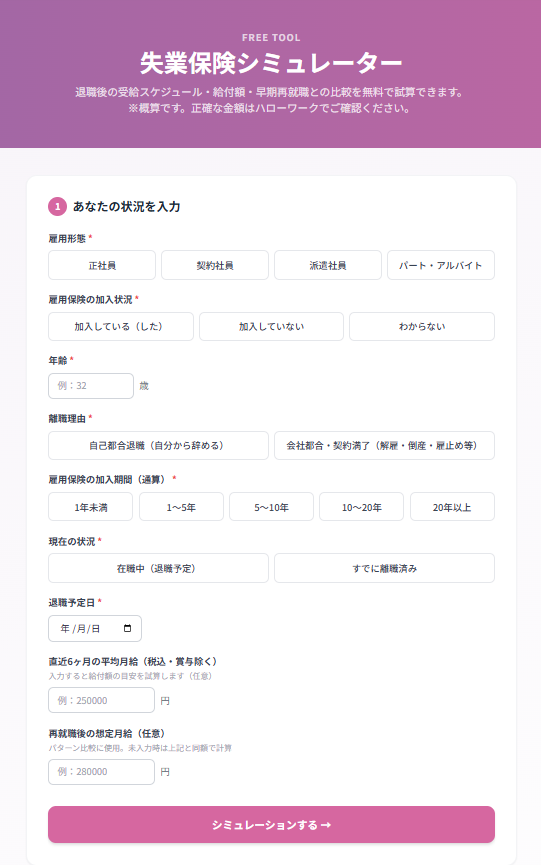Choose パート・アルバイト option
This screenshot has width=541, height=865.
pyautogui.click(x=441, y=265)
